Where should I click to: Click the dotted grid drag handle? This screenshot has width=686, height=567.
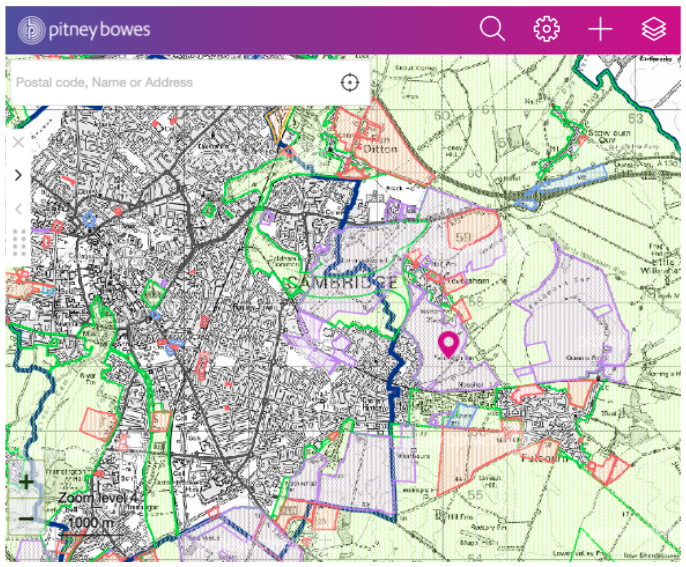pyautogui.click(x=18, y=243)
